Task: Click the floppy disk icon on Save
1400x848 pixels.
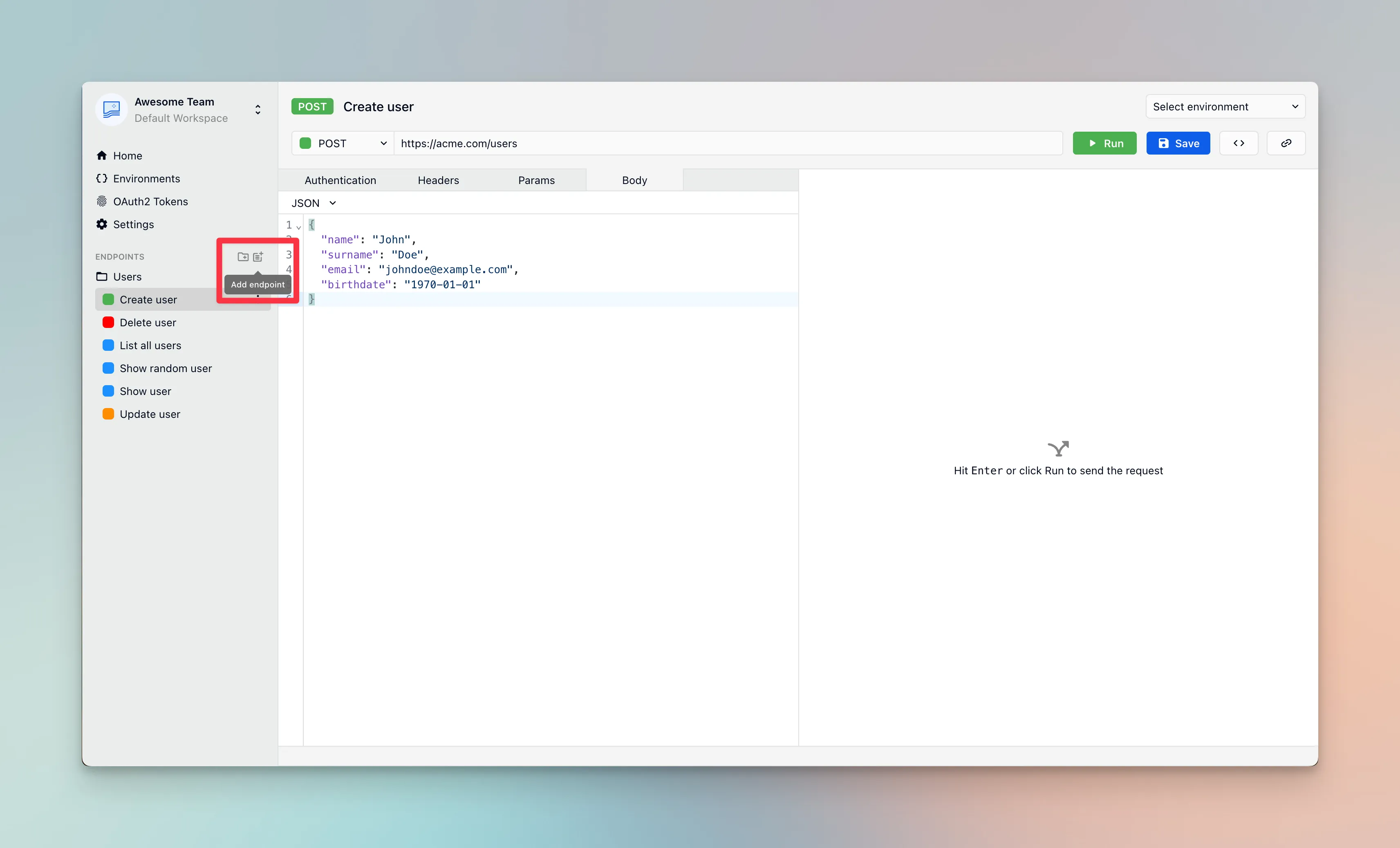Action: click(1163, 143)
